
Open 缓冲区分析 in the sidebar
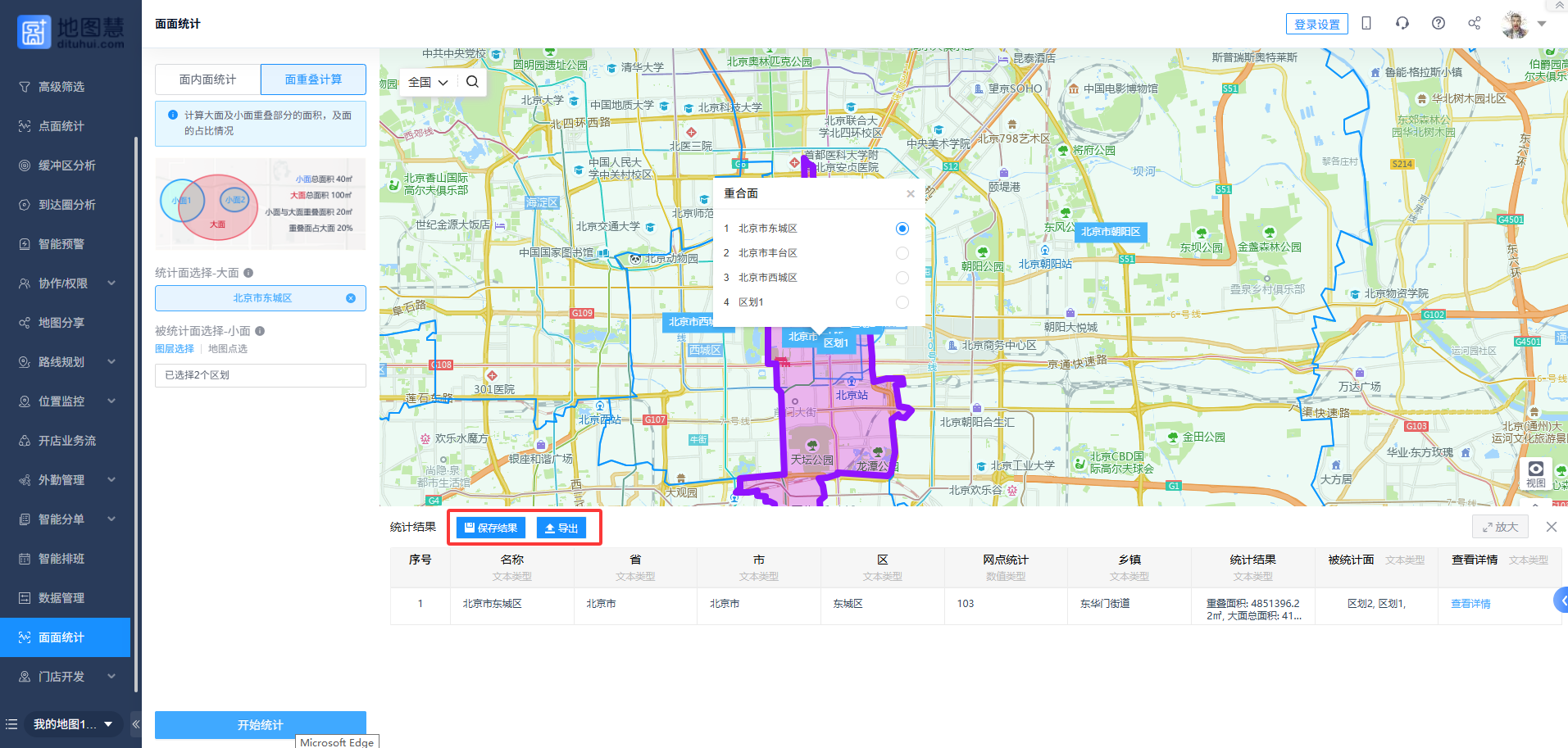pyautogui.click(x=66, y=165)
